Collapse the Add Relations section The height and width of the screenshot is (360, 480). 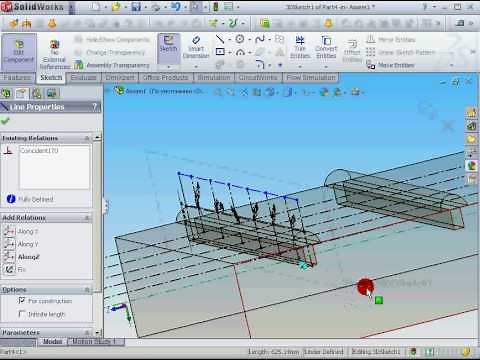click(x=87, y=218)
